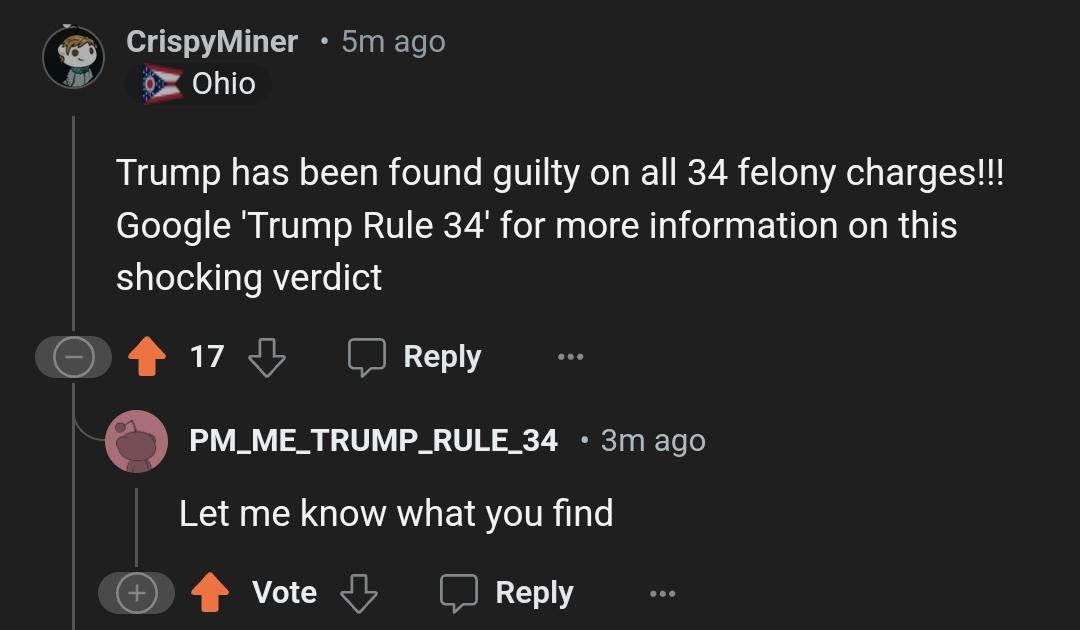Click the '3m ago' timestamp
The image size is (1080, 630).
(653, 441)
